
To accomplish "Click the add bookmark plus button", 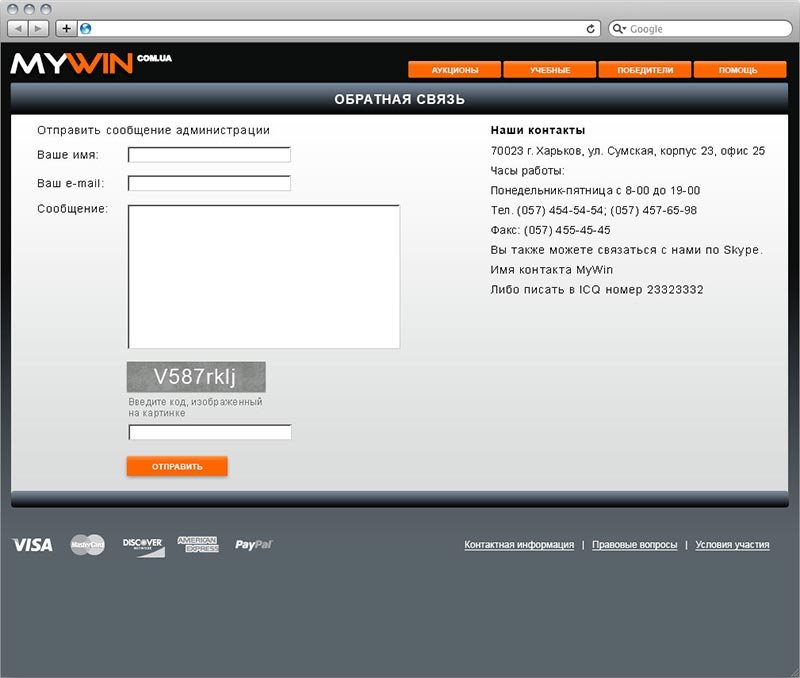I will point(66,29).
